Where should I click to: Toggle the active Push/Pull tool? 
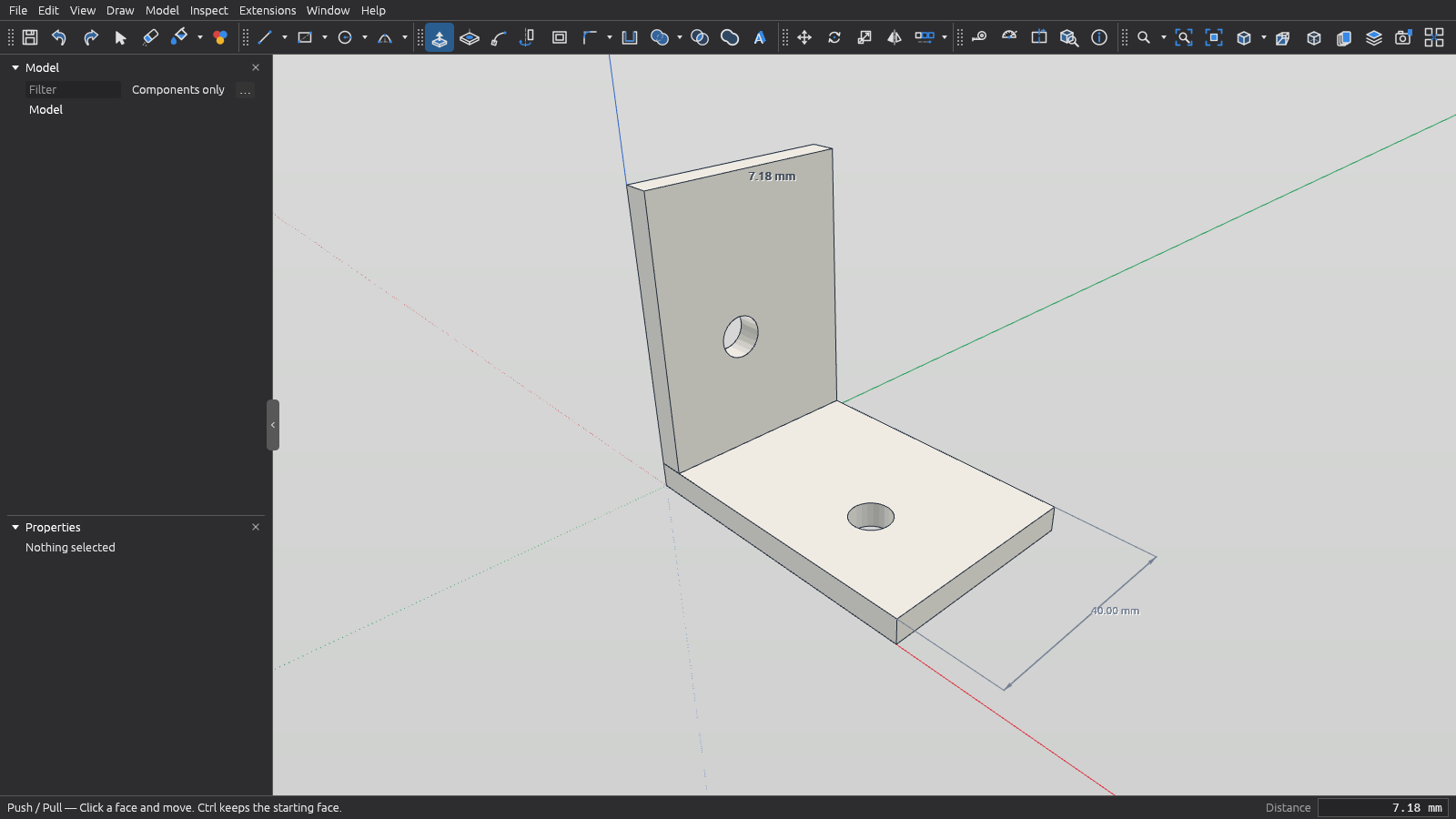point(440,37)
